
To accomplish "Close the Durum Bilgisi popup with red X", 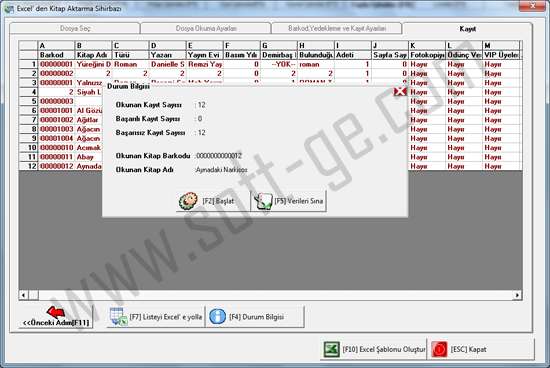I will pos(400,92).
